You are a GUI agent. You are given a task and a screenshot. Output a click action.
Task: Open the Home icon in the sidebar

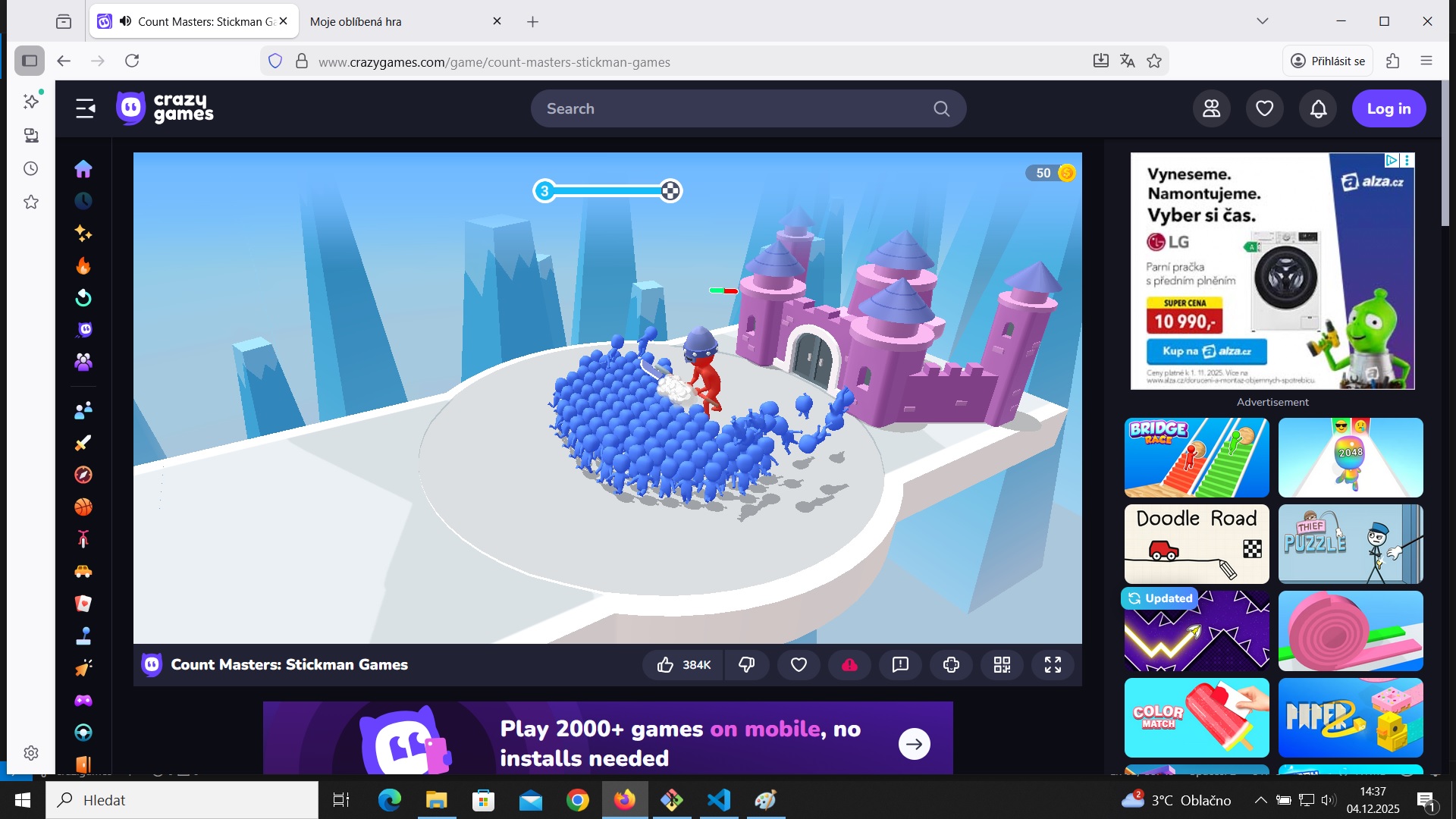[x=83, y=168]
